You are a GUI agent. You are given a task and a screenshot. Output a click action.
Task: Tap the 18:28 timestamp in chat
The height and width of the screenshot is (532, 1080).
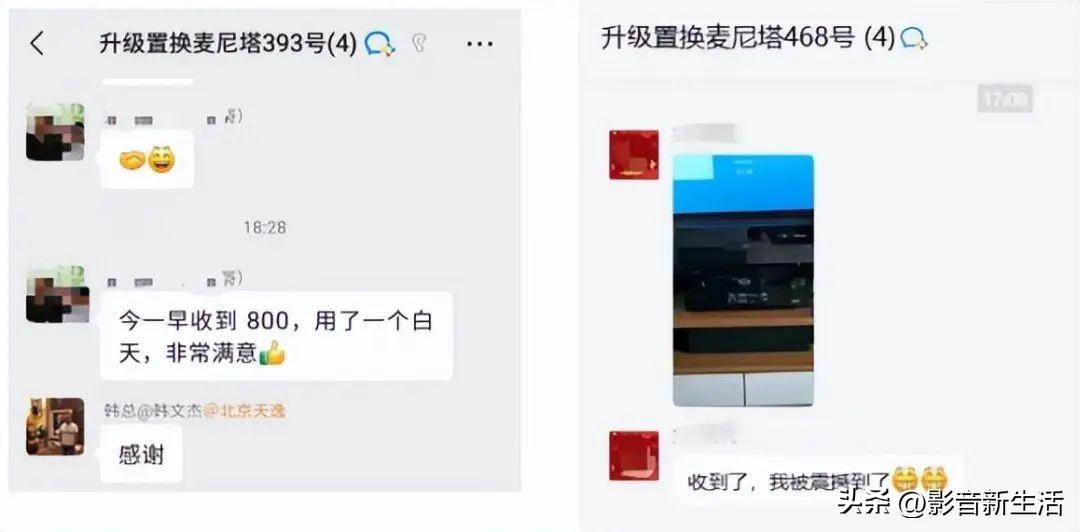pyautogui.click(x=264, y=227)
